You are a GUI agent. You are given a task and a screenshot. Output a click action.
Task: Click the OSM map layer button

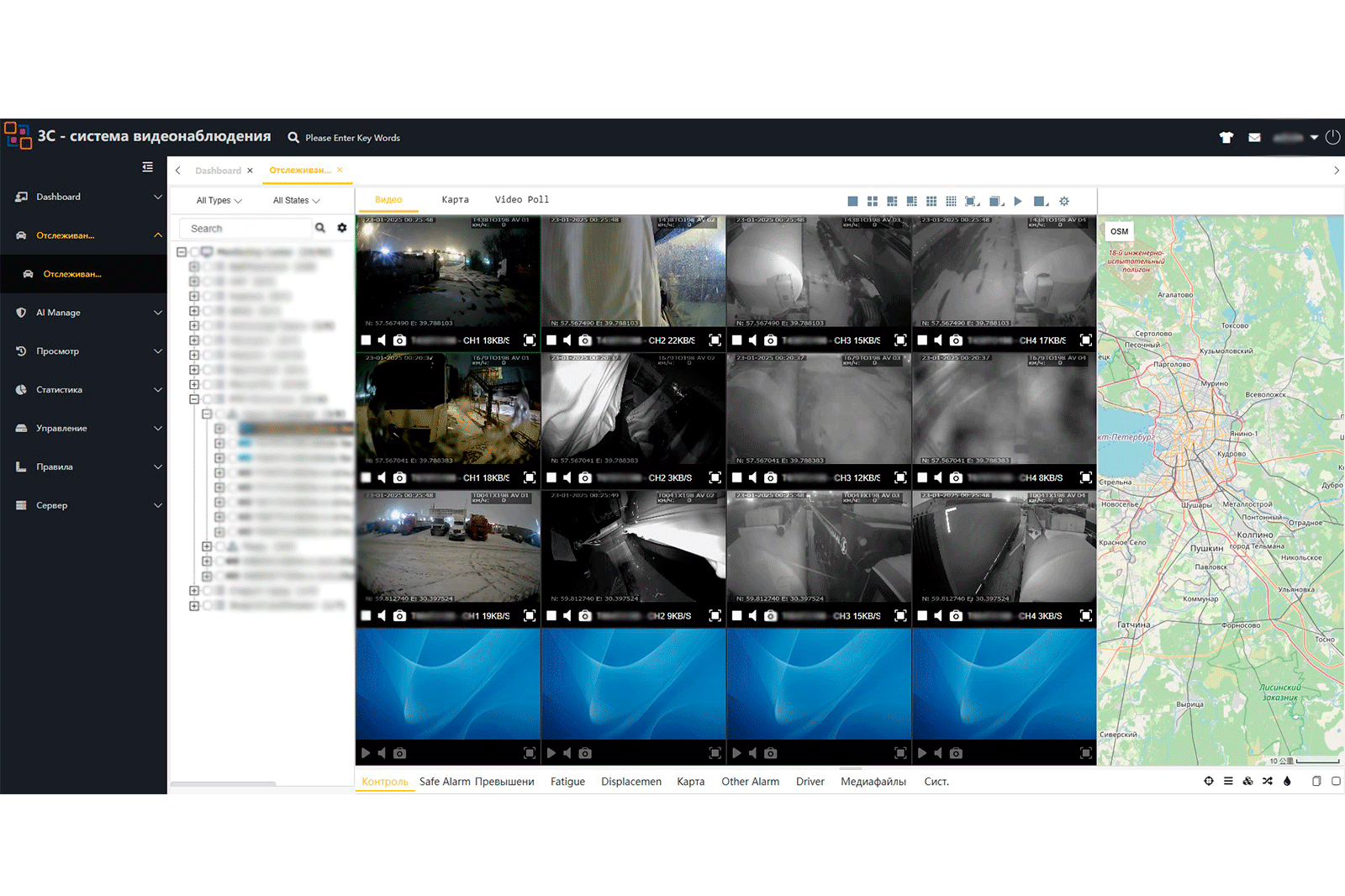[1120, 232]
